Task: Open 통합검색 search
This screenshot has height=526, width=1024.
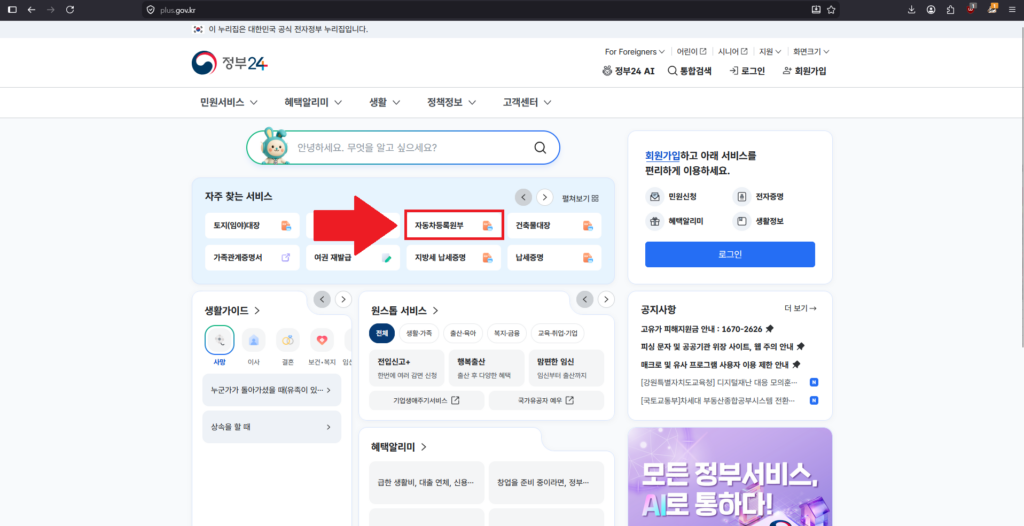Action: coord(690,71)
